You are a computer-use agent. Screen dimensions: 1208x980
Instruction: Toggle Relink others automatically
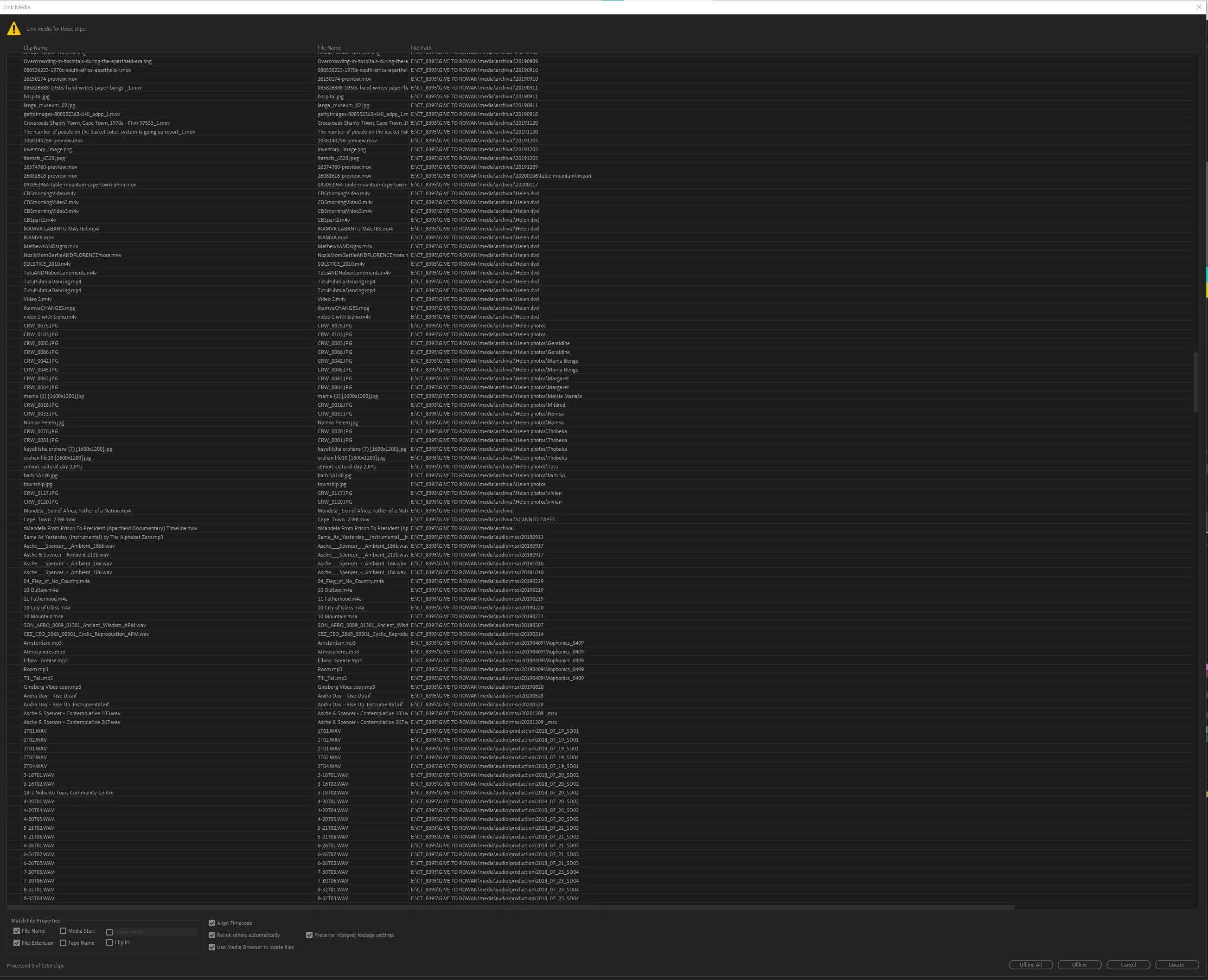click(x=212, y=935)
